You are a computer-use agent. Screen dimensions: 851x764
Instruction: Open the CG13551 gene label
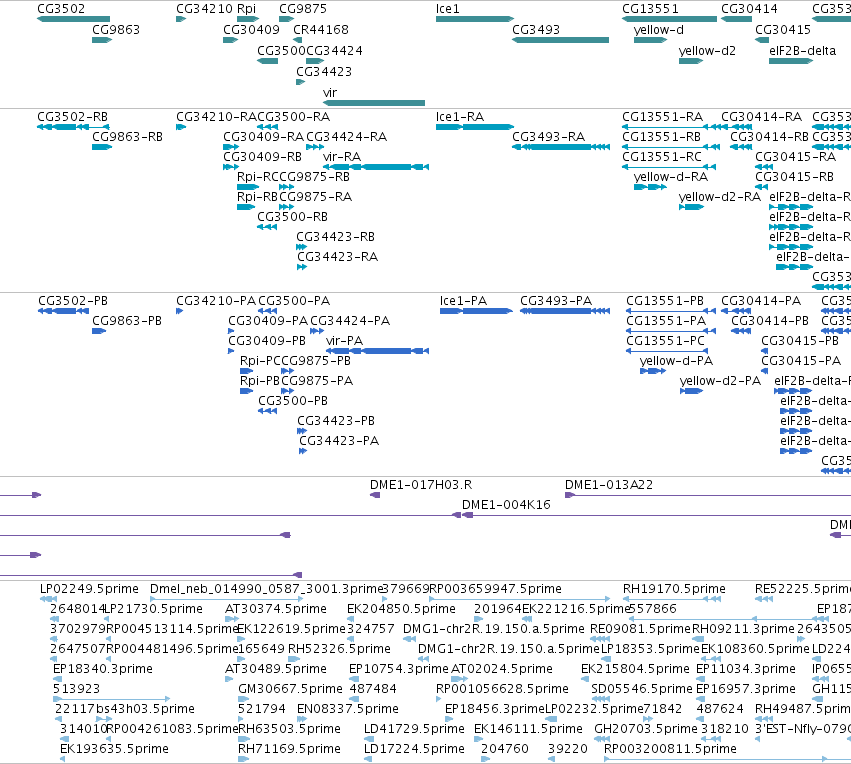pyautogui.click(x=650, y=9)
